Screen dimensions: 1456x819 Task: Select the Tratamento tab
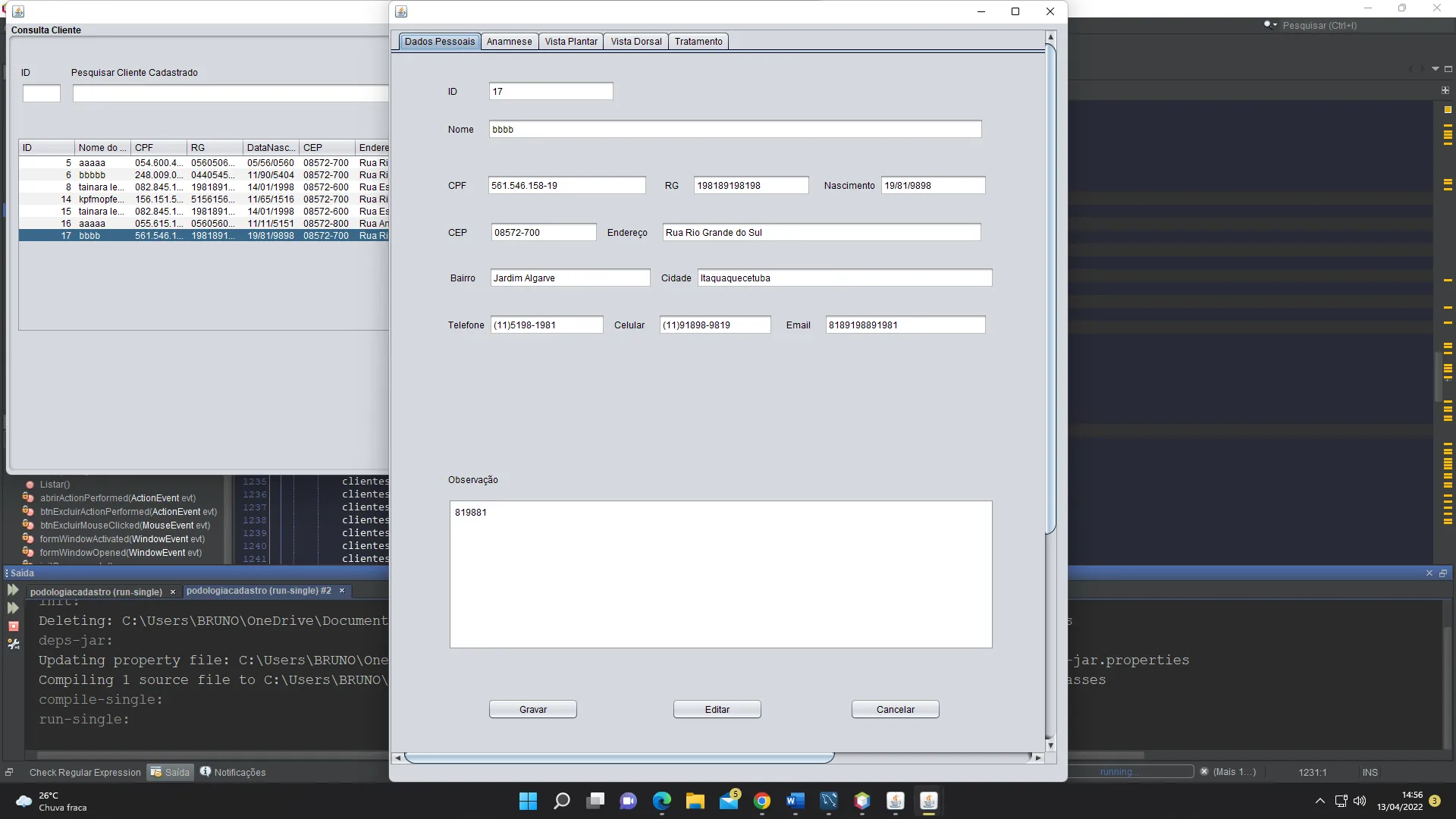[698, 42]
